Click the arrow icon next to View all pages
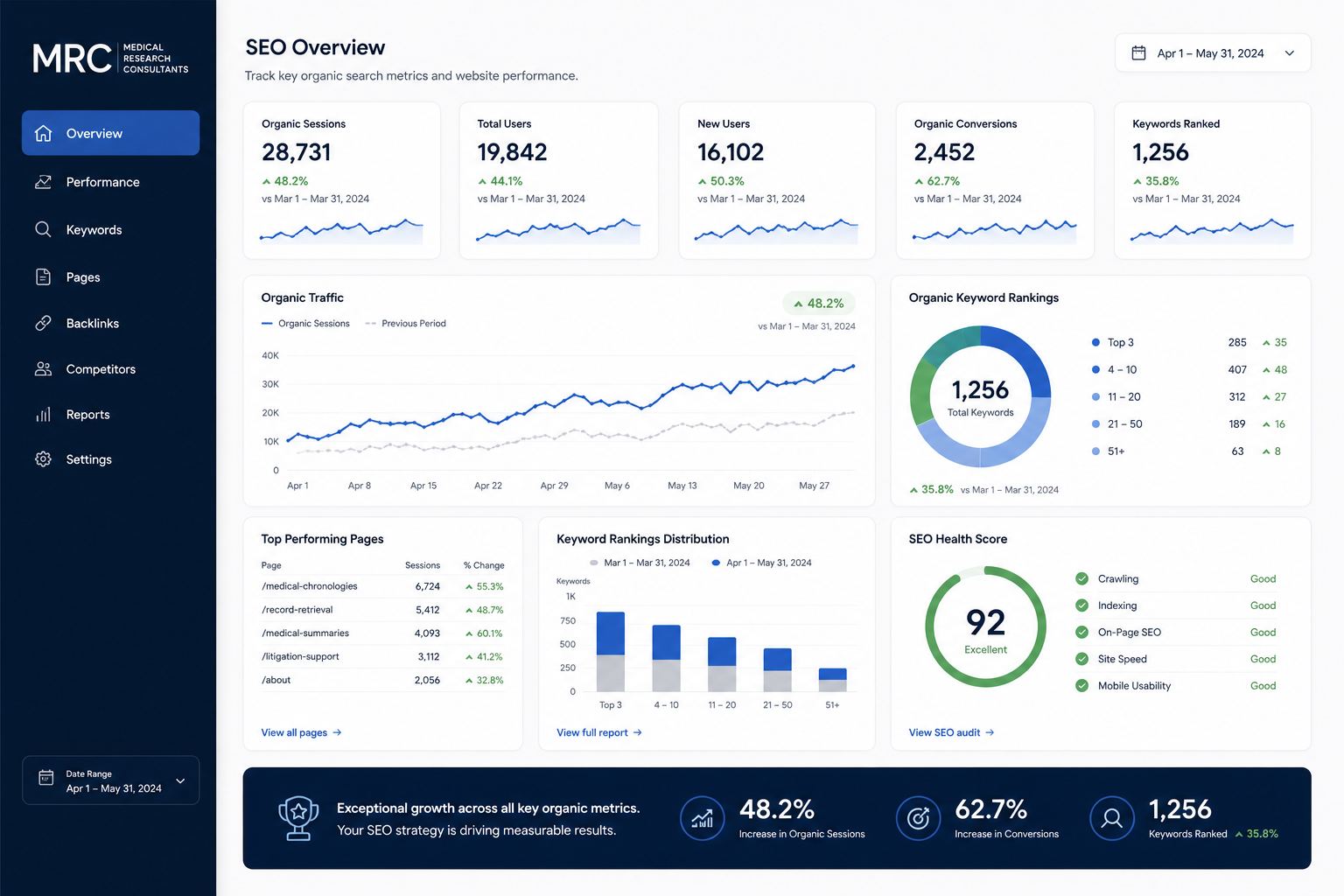Screen dimensions: 1344x896 pos(337,732)
